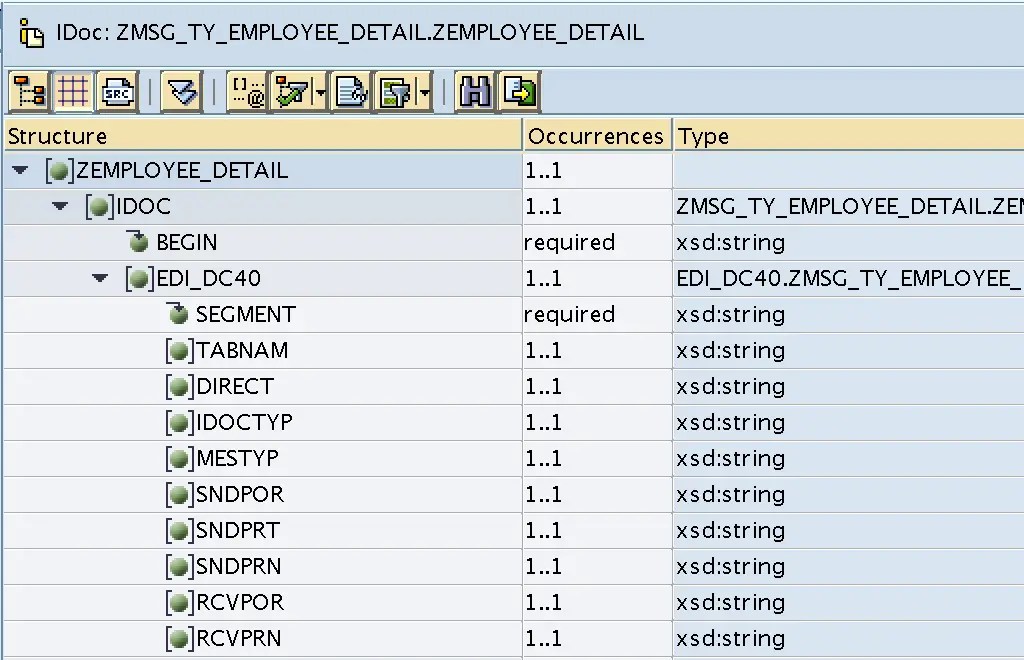Click the Type column header
This screenshot has height=660, width=1024.
(x=700, y=135)
